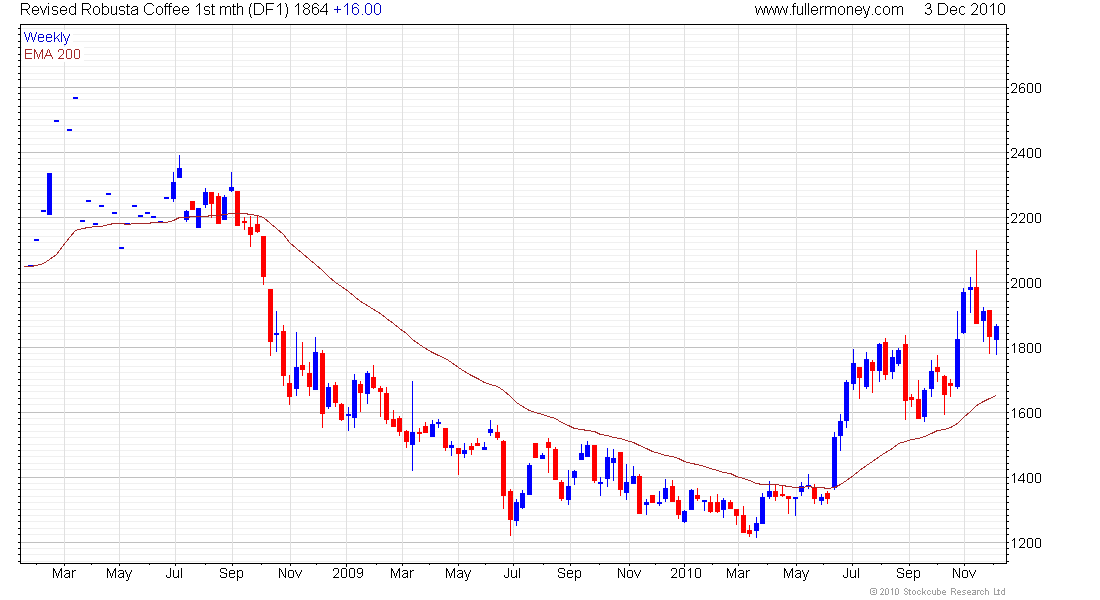Image resolution: width=1100 pixels, height=600 pixels.
Task: Select the 2400 price axis label
Action: [1026, 153]
